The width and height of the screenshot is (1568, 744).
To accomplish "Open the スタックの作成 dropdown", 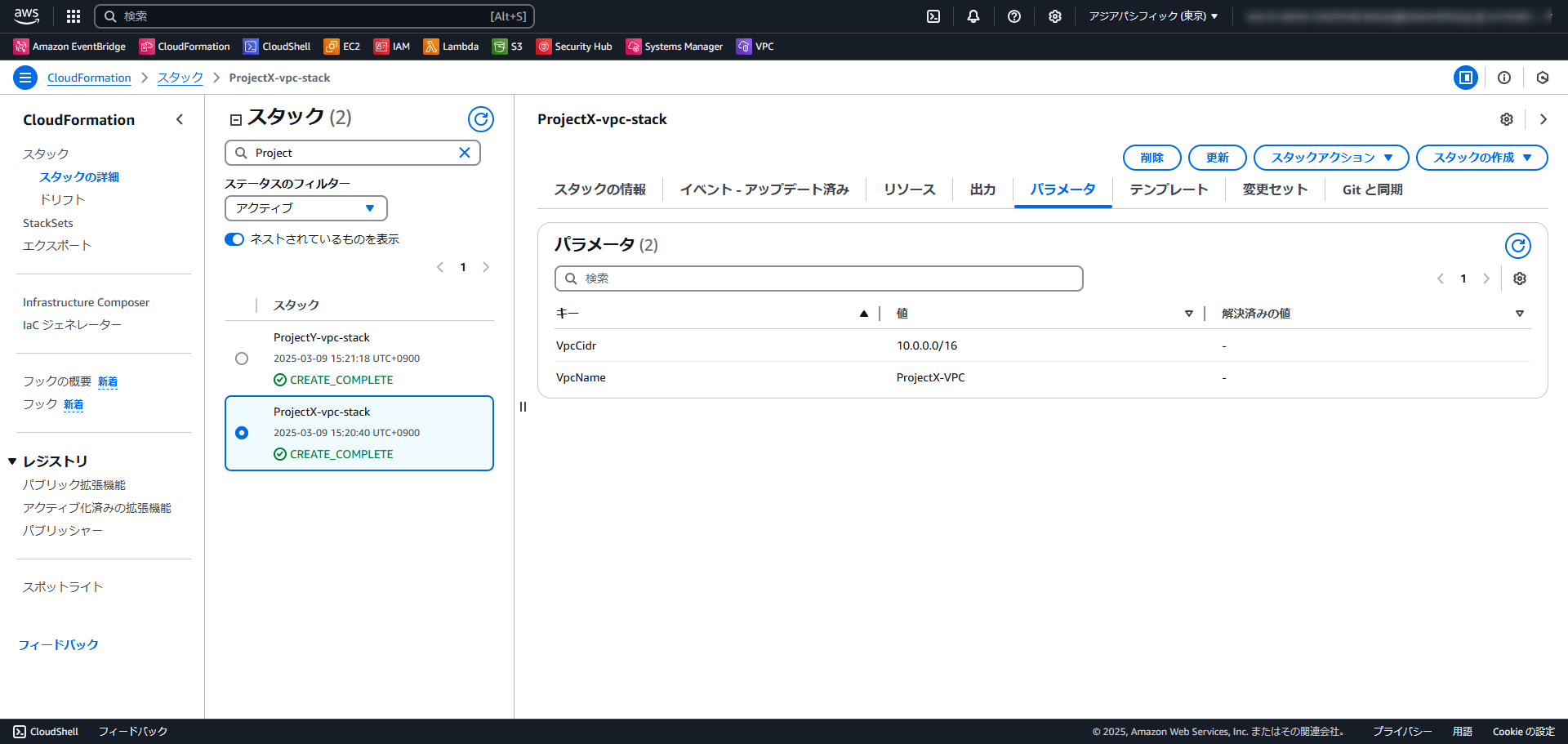I will click(x=1482, y=158).
